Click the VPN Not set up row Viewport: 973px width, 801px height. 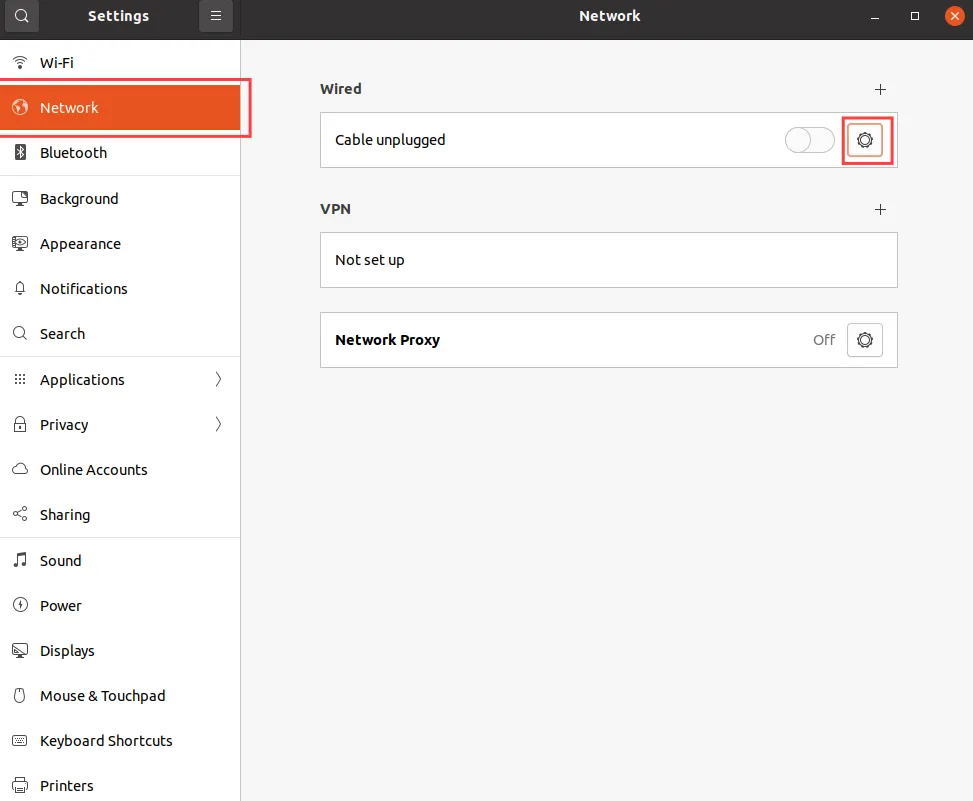(608, 260)
